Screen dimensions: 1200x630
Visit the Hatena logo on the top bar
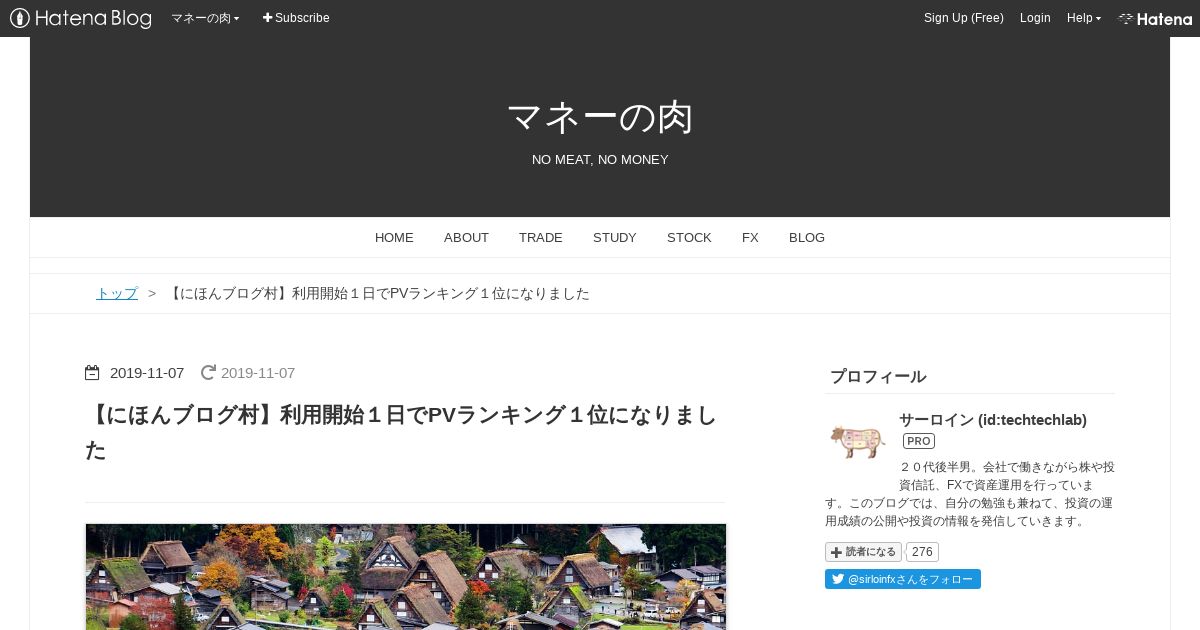click(x=1155, y=18)
